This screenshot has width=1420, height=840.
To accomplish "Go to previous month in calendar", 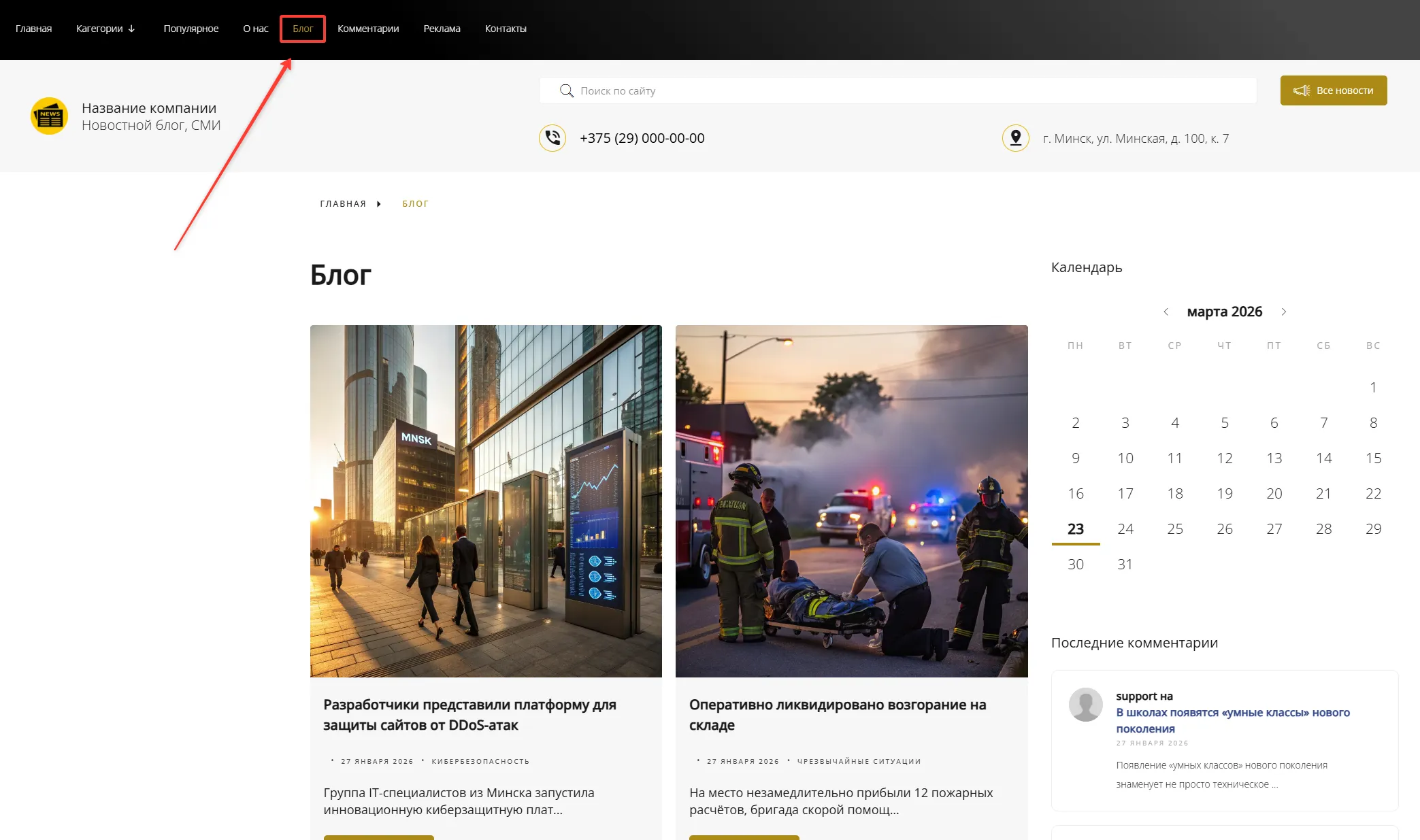I will (x=1166, y=312).
